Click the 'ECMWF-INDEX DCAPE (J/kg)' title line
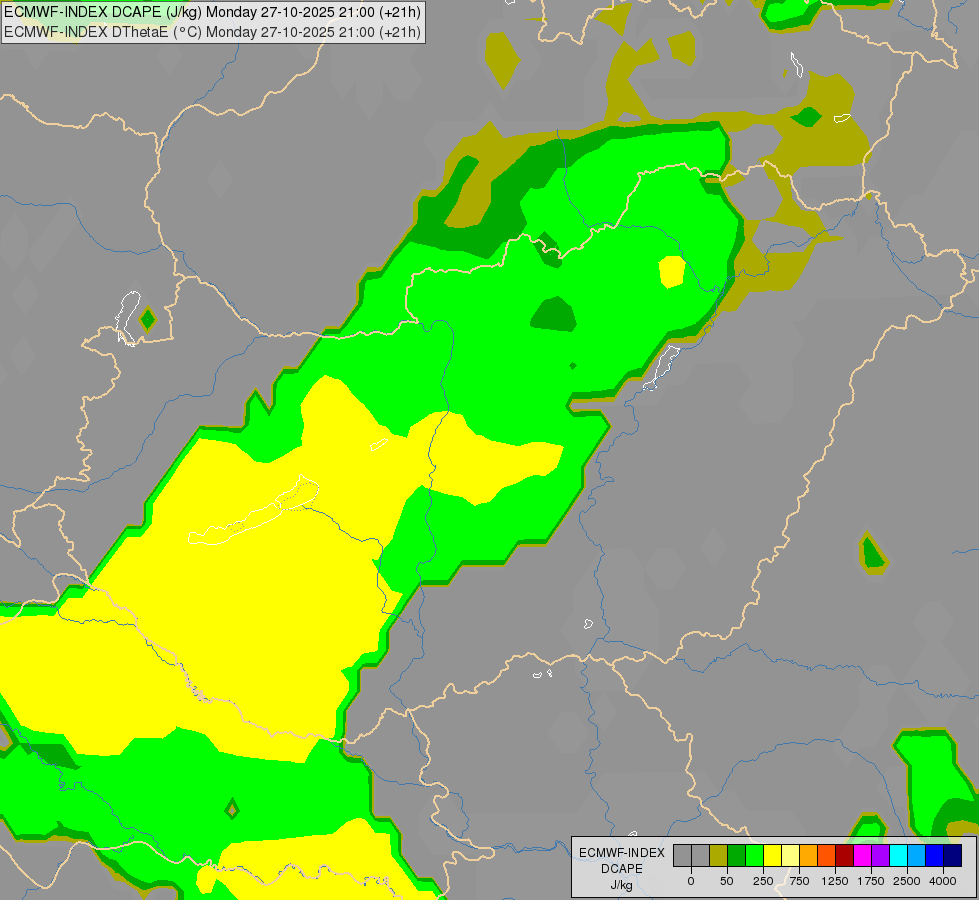This screenshot has height=900, width=979. coord(212,12)
